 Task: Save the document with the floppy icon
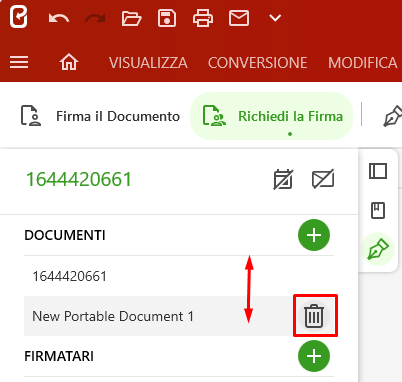[167, 18]
